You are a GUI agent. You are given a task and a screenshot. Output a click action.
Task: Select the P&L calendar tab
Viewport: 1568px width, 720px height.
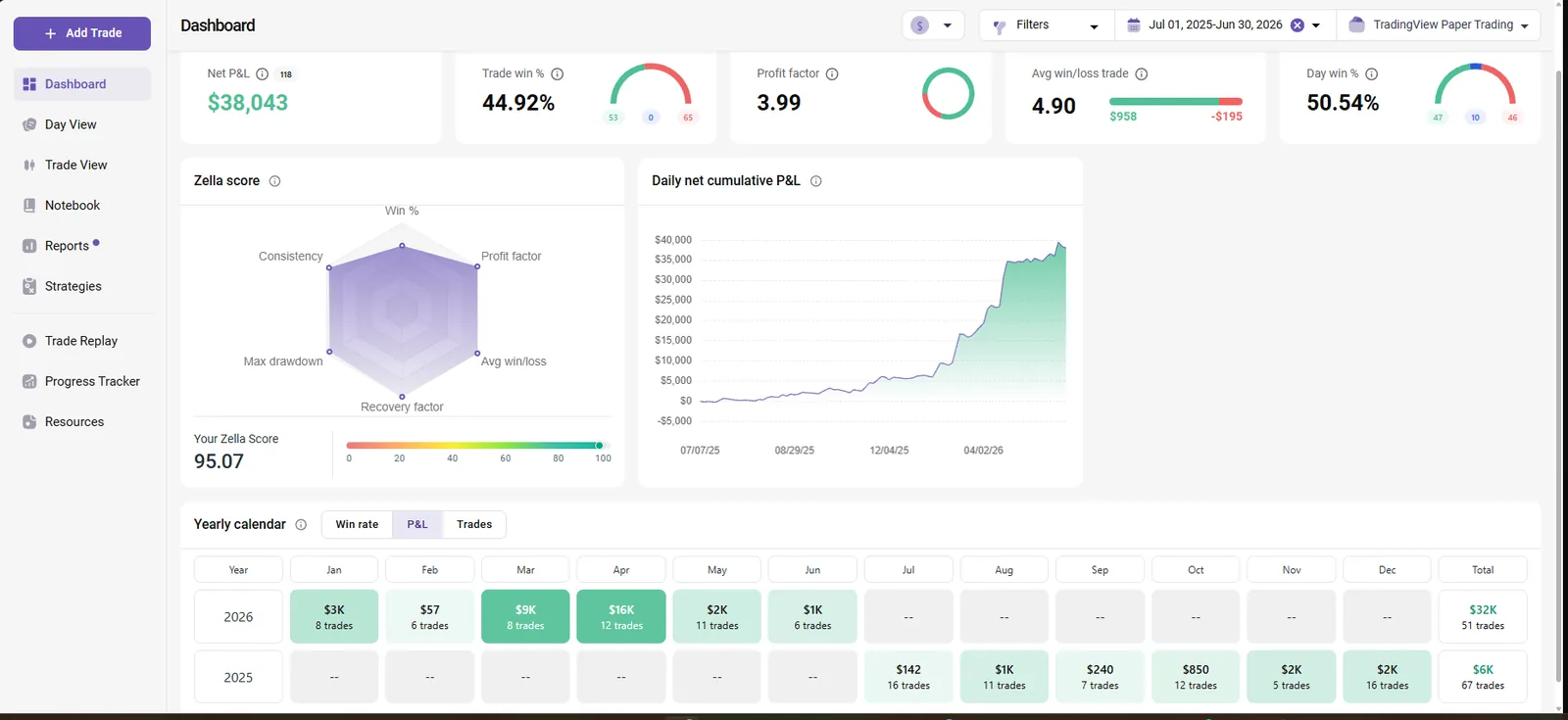click(x=417, y=525)
